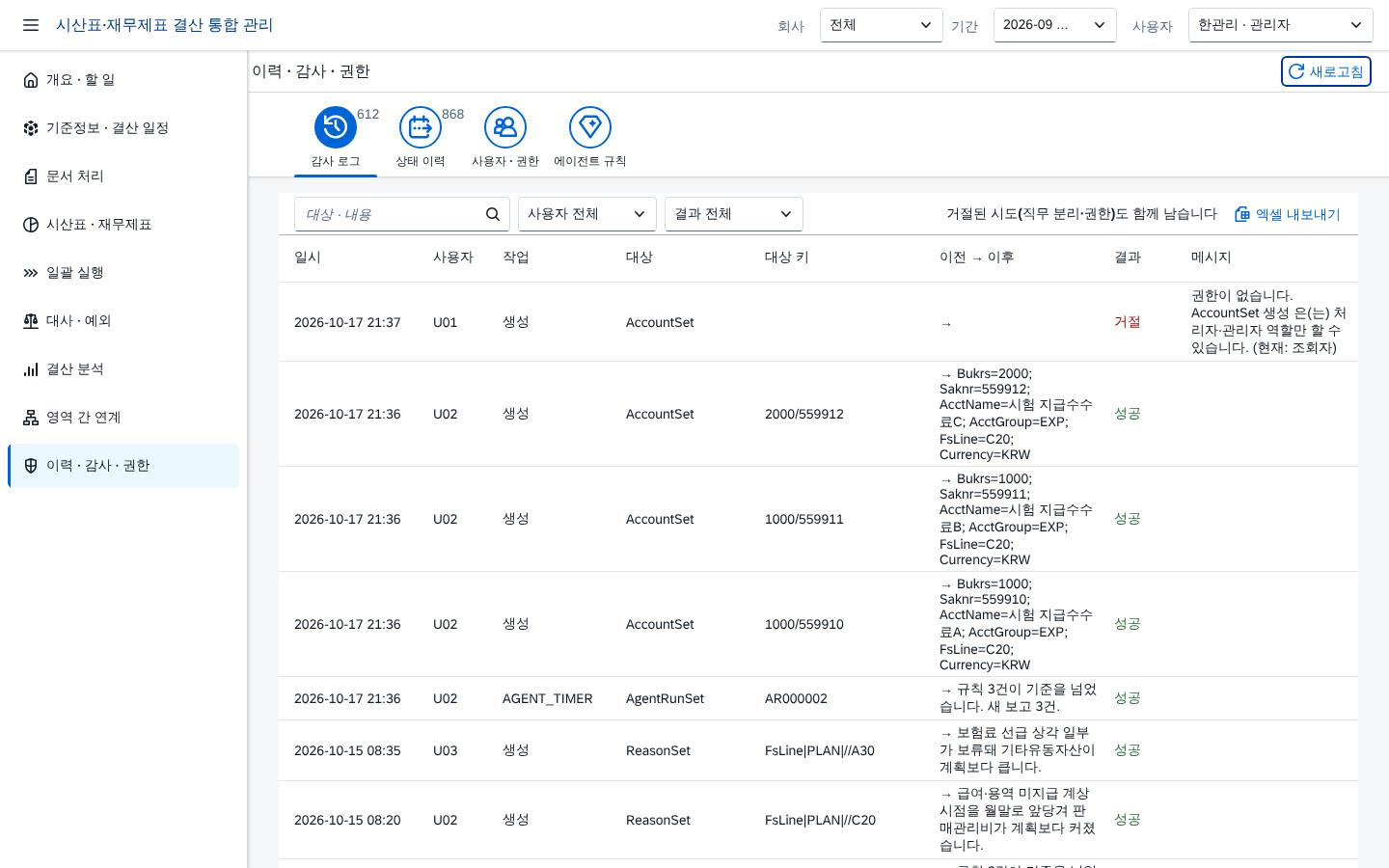
Task: Click the 영역 간 연계 hierarchy icon
Action: tap(31, 418)
